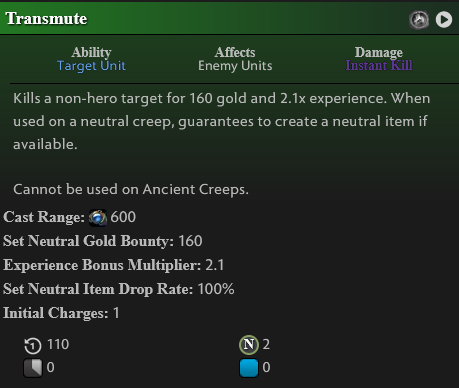
Task: Click the Set Neutral Item Drop Rate label
Action: point(98,289)
